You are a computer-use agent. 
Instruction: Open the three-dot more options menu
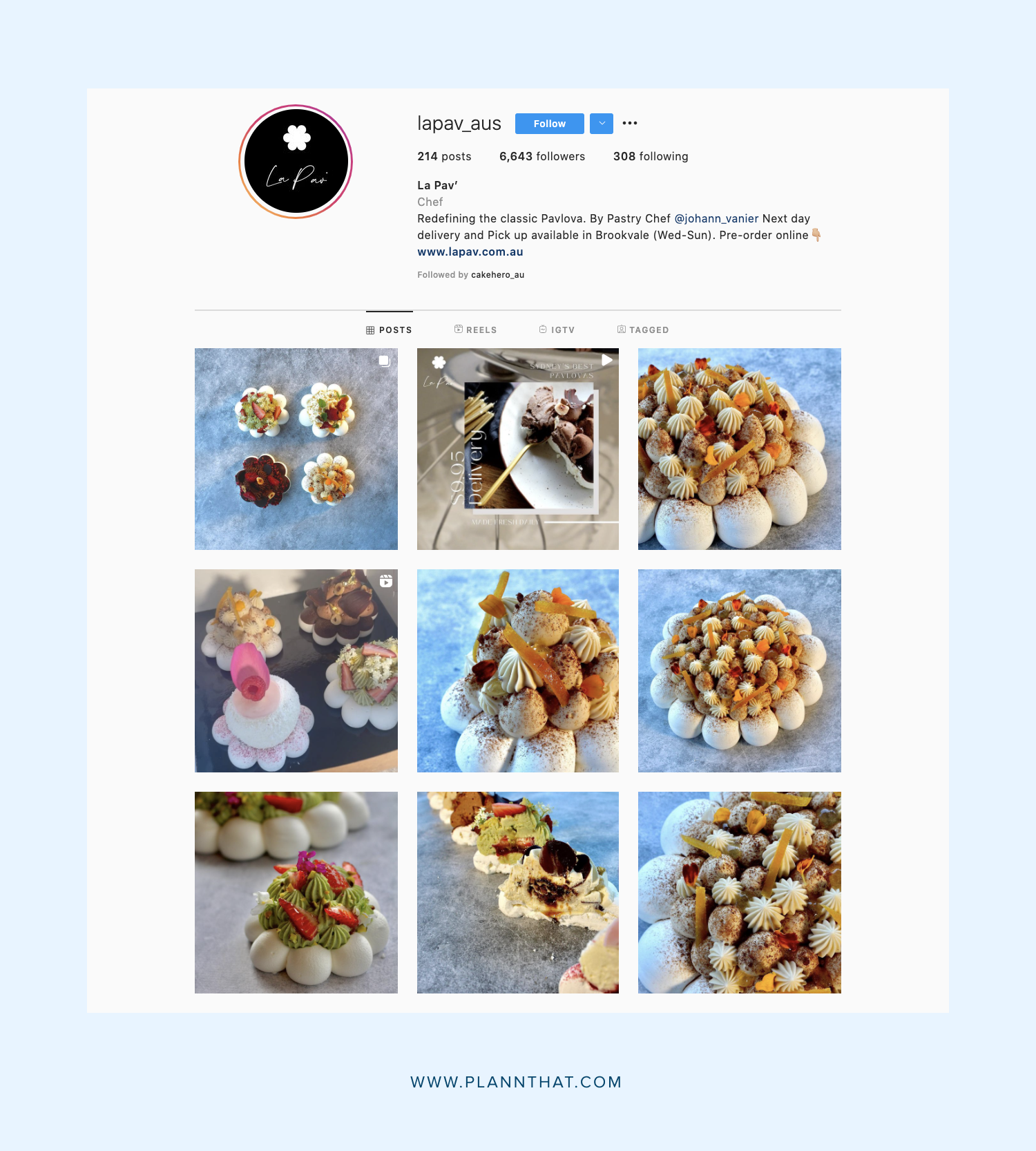click(630, 123)
